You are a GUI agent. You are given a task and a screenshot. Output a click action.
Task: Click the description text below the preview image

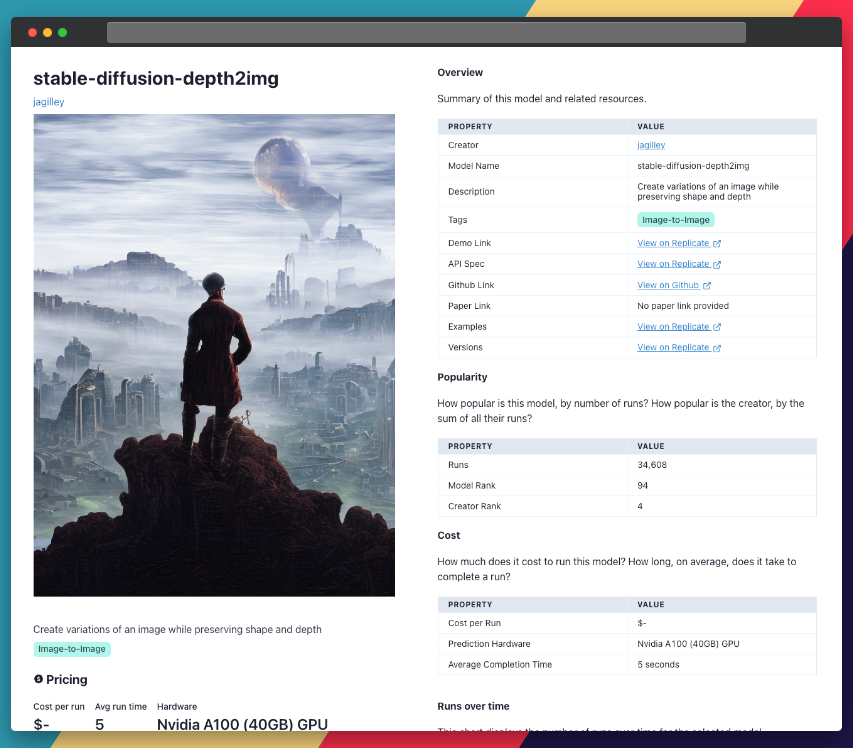pyautogui.click(x=177, y=629)
